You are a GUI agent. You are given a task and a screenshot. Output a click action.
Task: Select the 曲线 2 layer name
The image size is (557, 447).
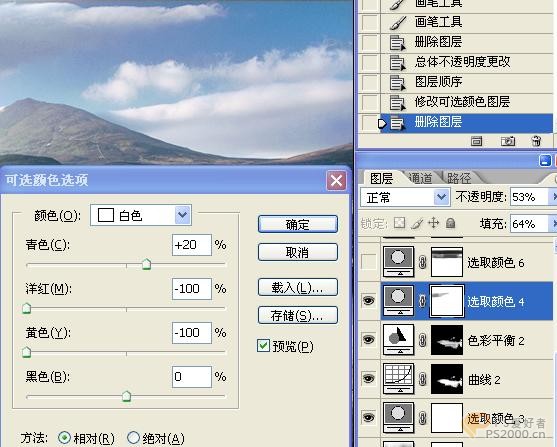(484, 379)
